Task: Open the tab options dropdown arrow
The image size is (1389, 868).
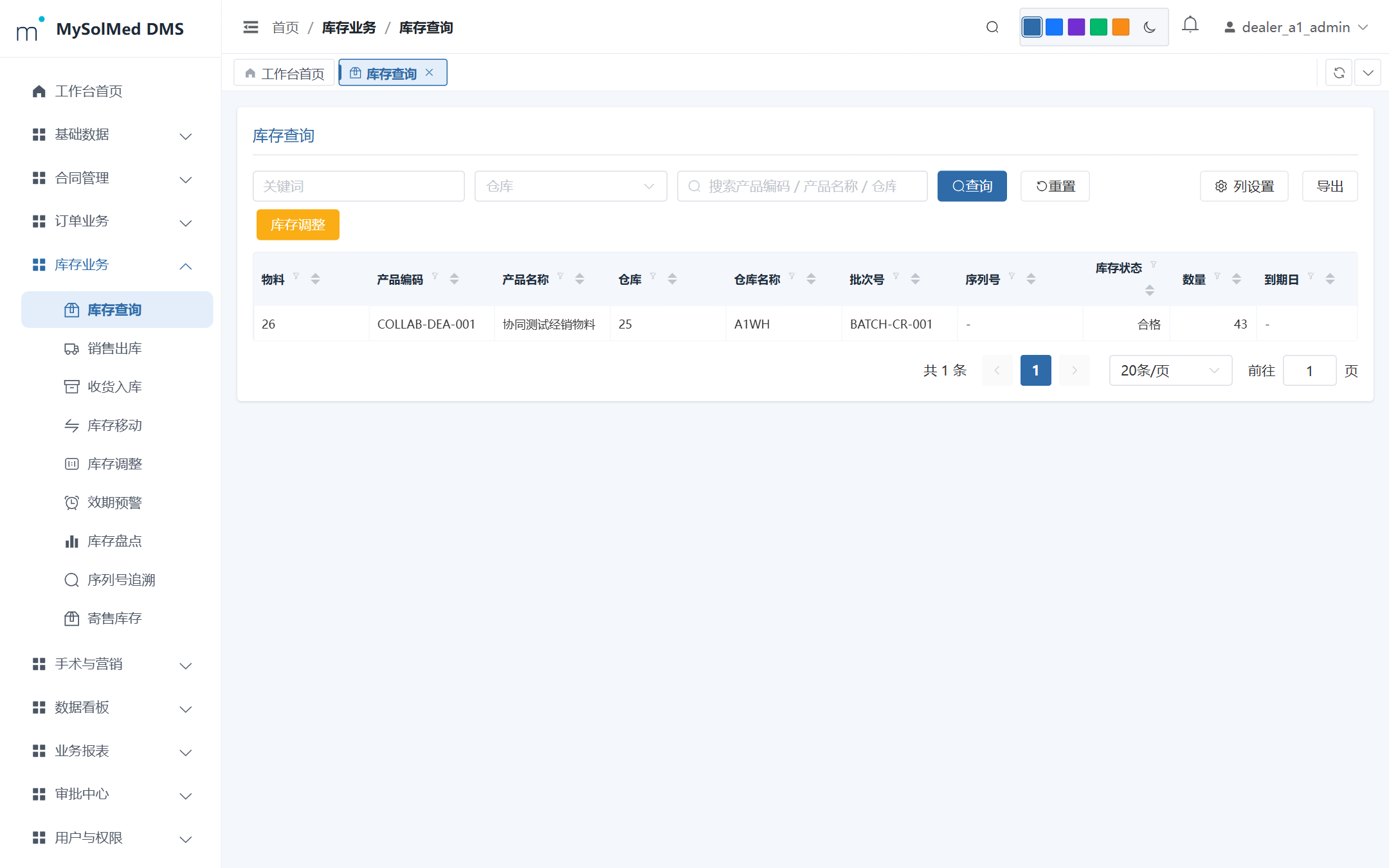Action: 1368,73
